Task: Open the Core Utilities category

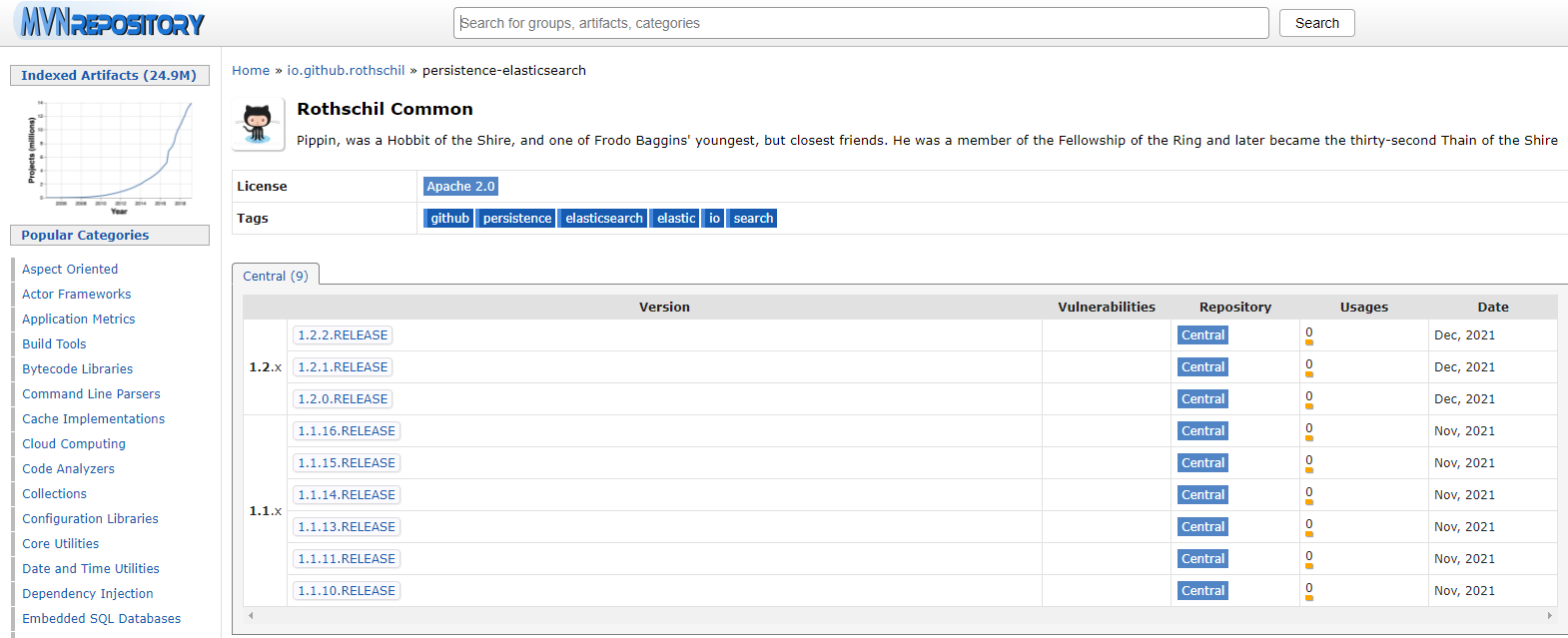Action: click(61, 544)
